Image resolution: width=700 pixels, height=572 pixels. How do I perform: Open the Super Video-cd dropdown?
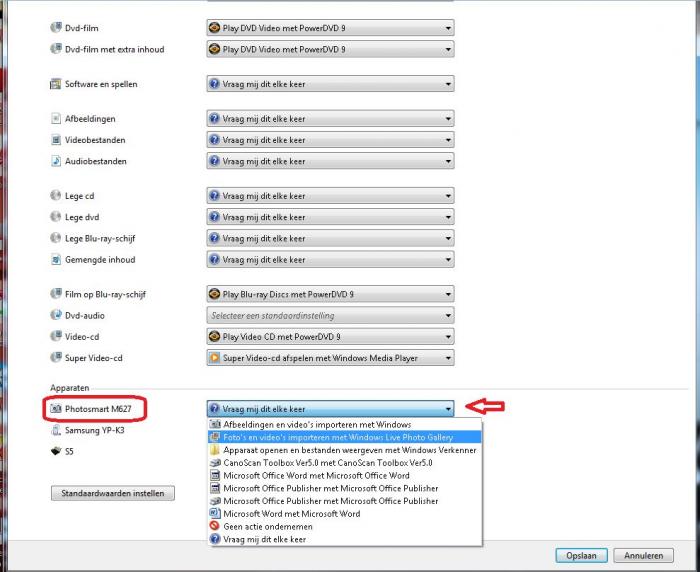[330, 358]
